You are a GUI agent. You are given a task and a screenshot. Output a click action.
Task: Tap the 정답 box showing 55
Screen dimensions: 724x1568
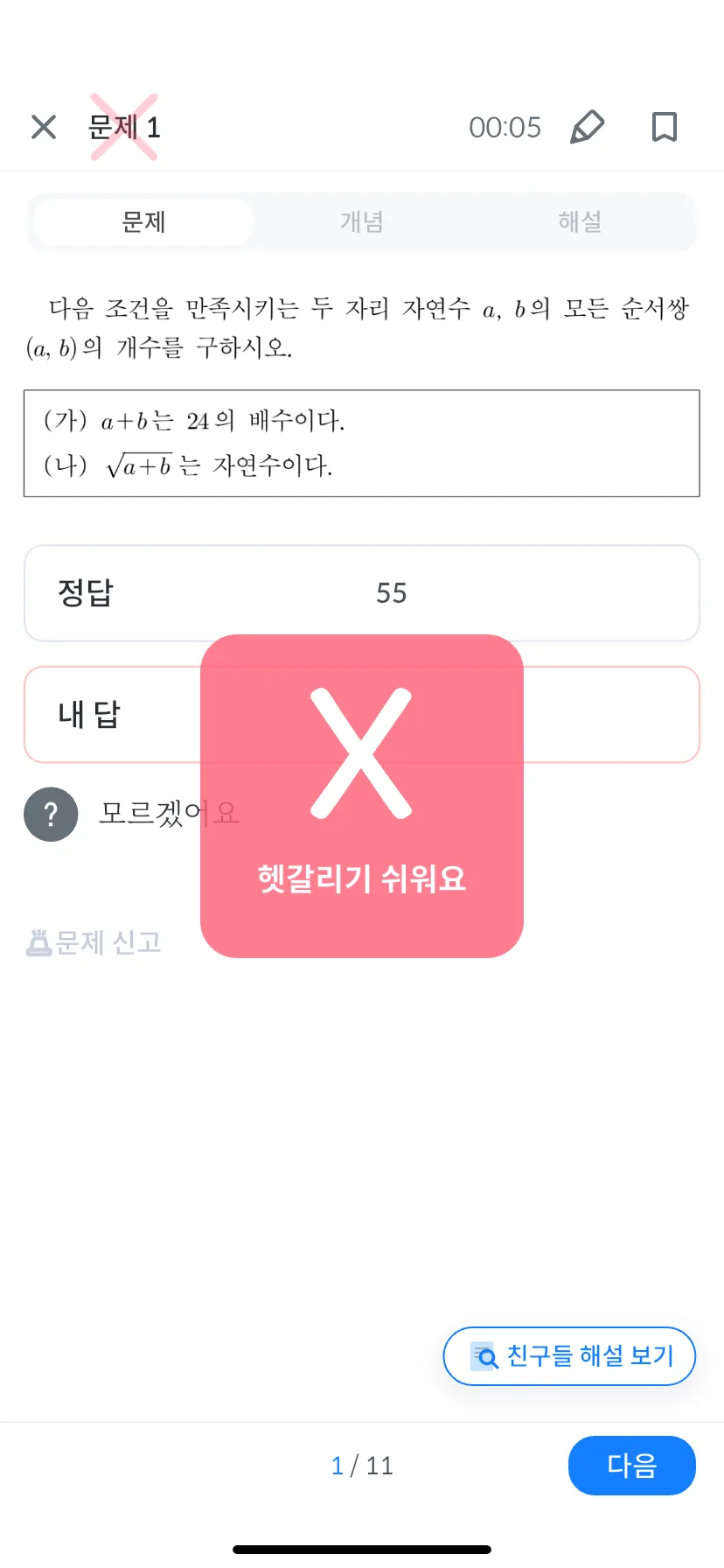[362, 593]
